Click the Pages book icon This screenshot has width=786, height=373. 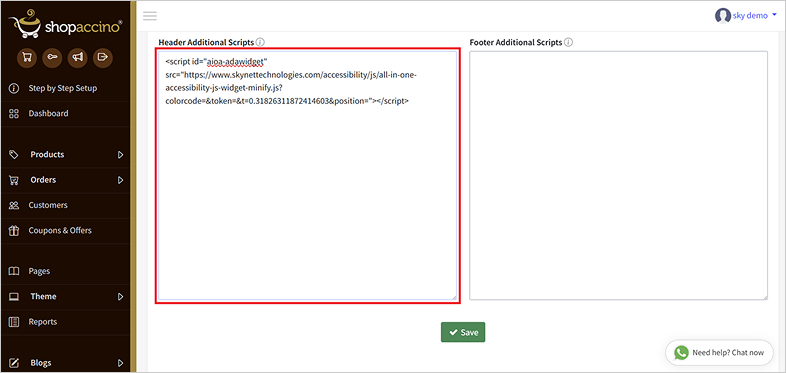click(x=14, y=271)
